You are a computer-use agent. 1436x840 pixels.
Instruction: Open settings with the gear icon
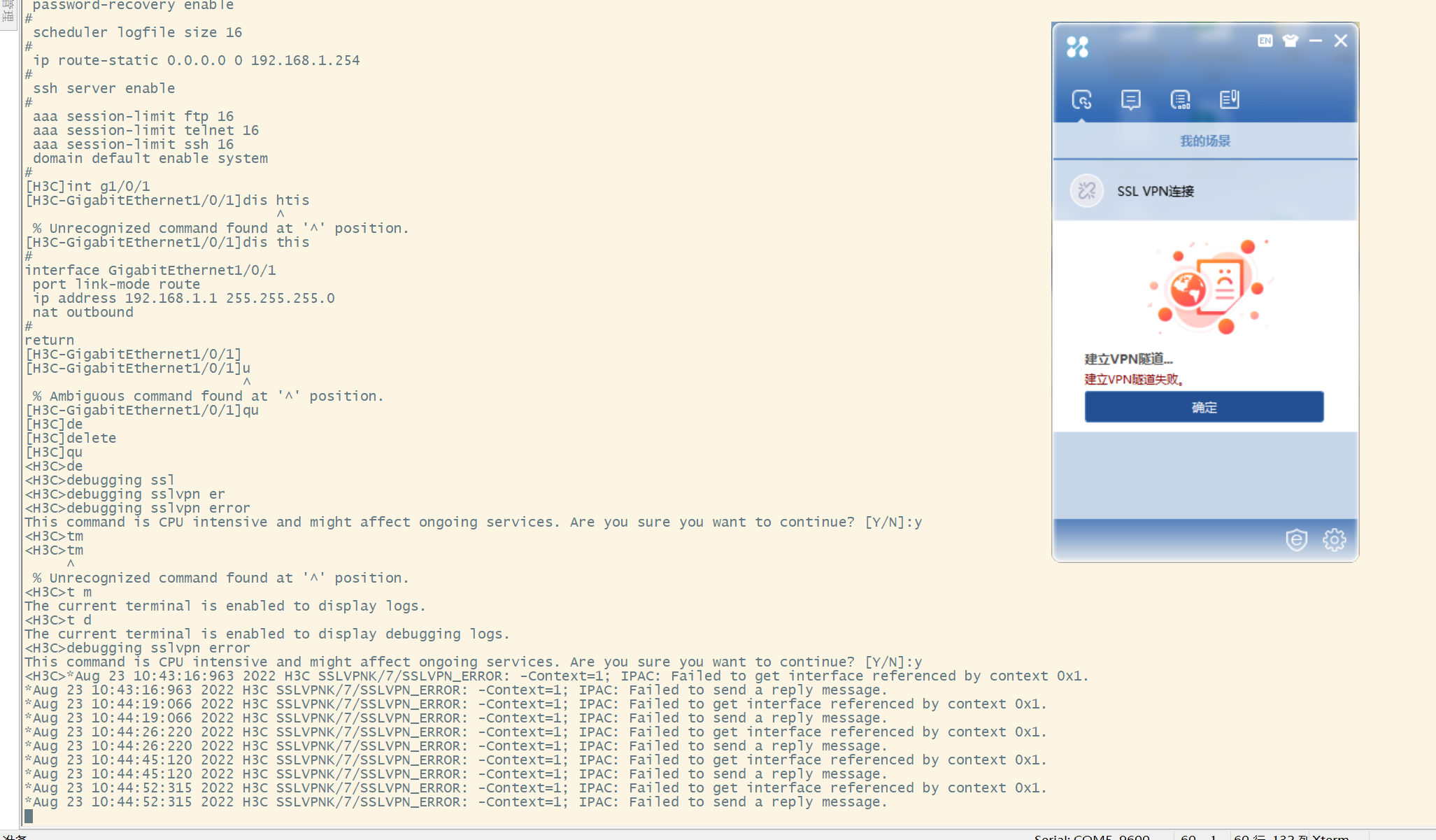(x=1334, y=539)
